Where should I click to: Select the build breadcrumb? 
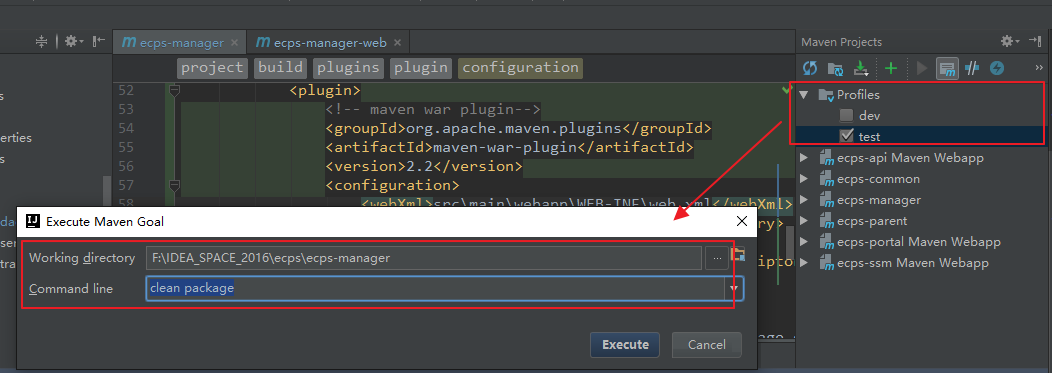280,68
